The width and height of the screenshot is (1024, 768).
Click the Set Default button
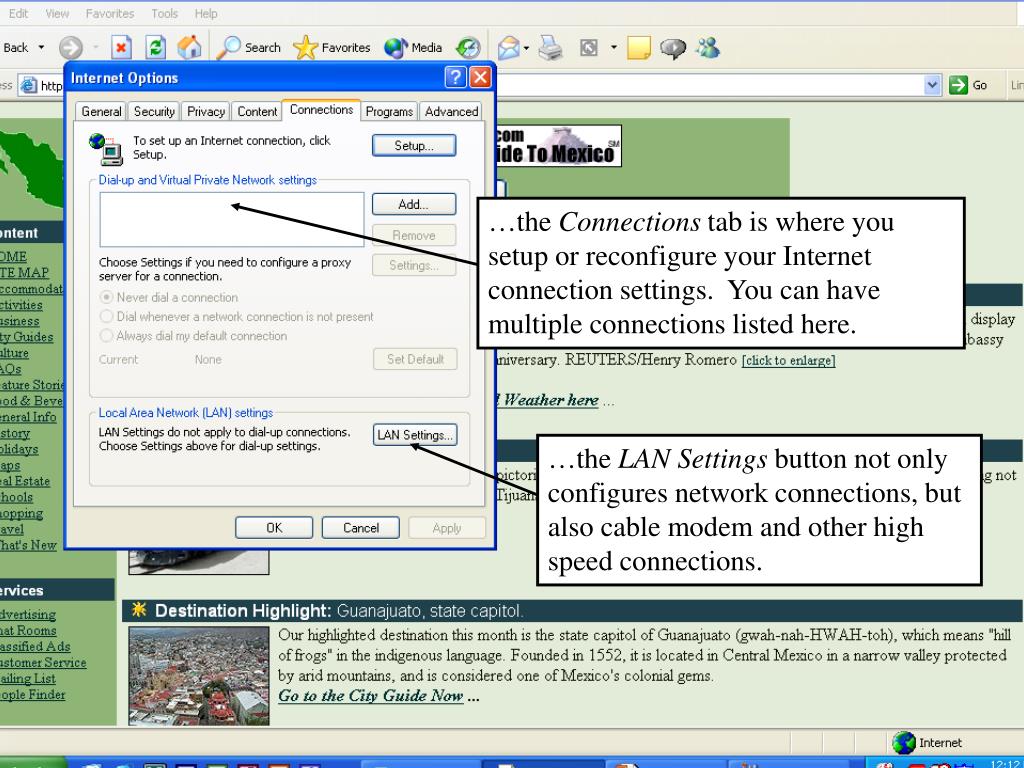[x=415, y=359]
